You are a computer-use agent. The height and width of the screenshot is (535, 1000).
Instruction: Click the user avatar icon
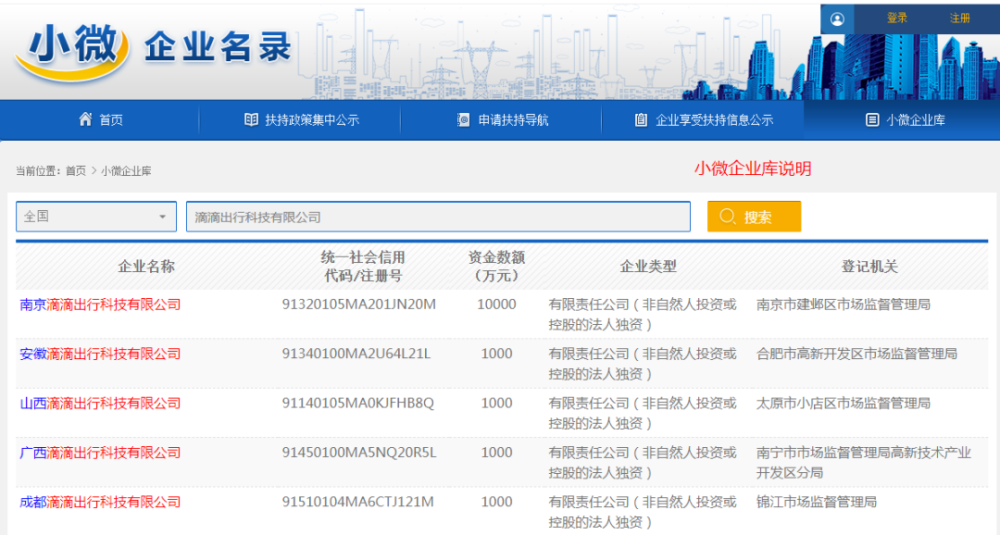pos(837,19)
